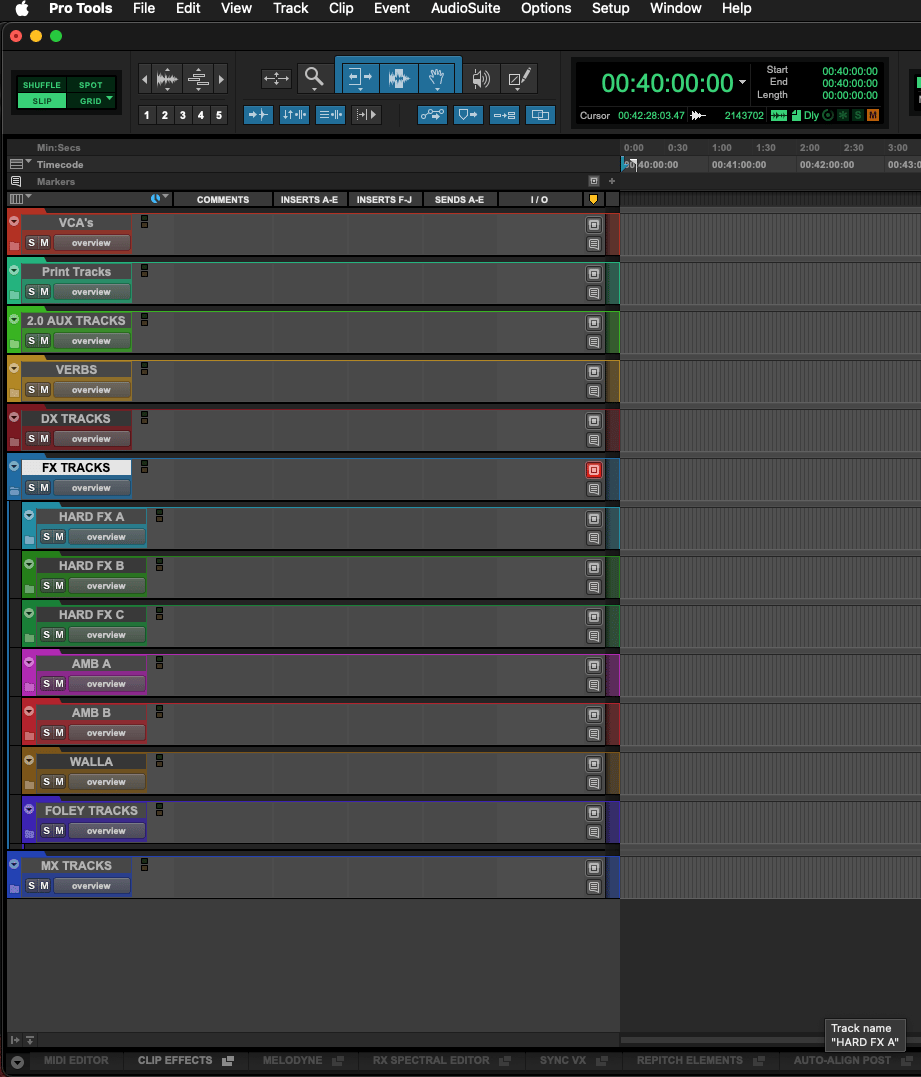This screenshot has height=1077, width=921.
Task: Solo the DX TRACKS folder
Action: tap(31, 438)
